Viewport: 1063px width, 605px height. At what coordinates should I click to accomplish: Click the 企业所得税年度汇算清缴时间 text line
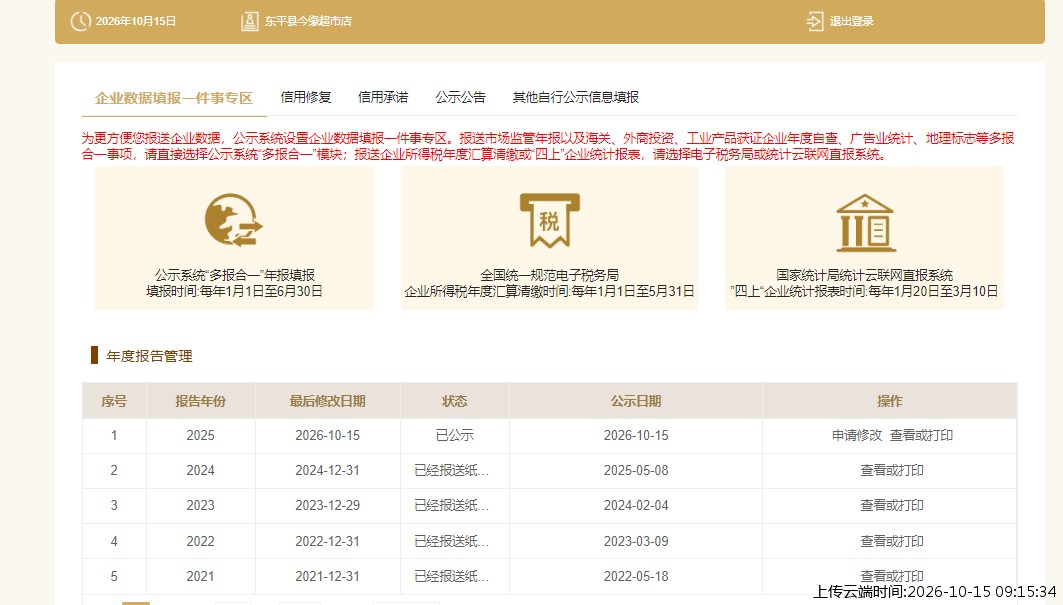click(x=549, y=292)
